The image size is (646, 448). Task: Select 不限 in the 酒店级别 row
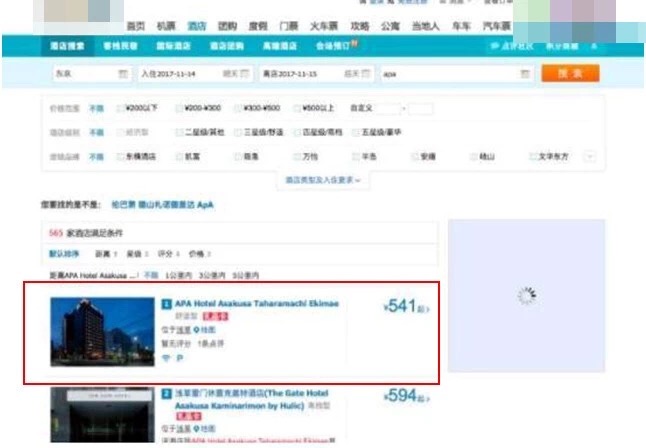pos(97,132)
